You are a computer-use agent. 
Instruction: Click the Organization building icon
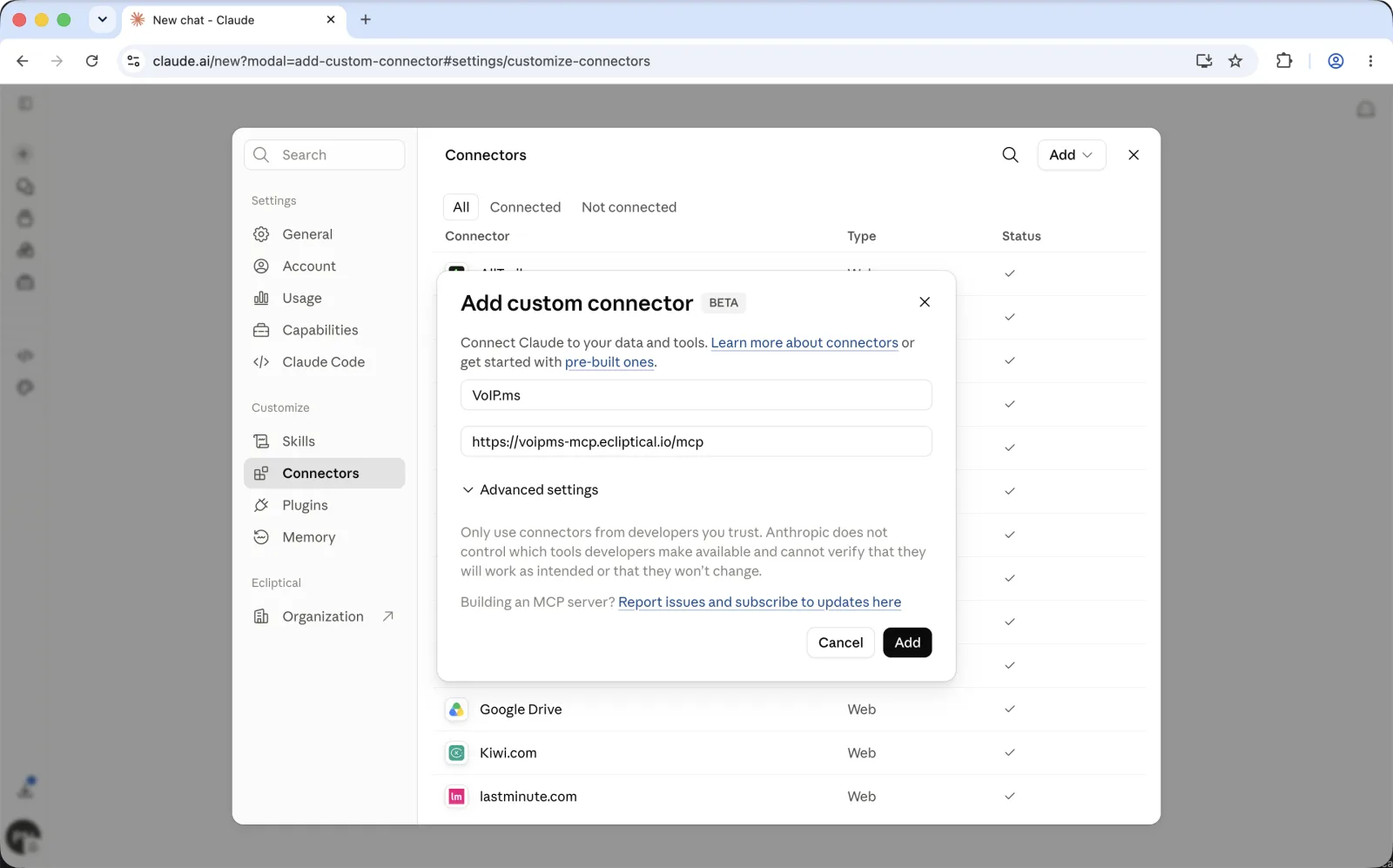261,616
